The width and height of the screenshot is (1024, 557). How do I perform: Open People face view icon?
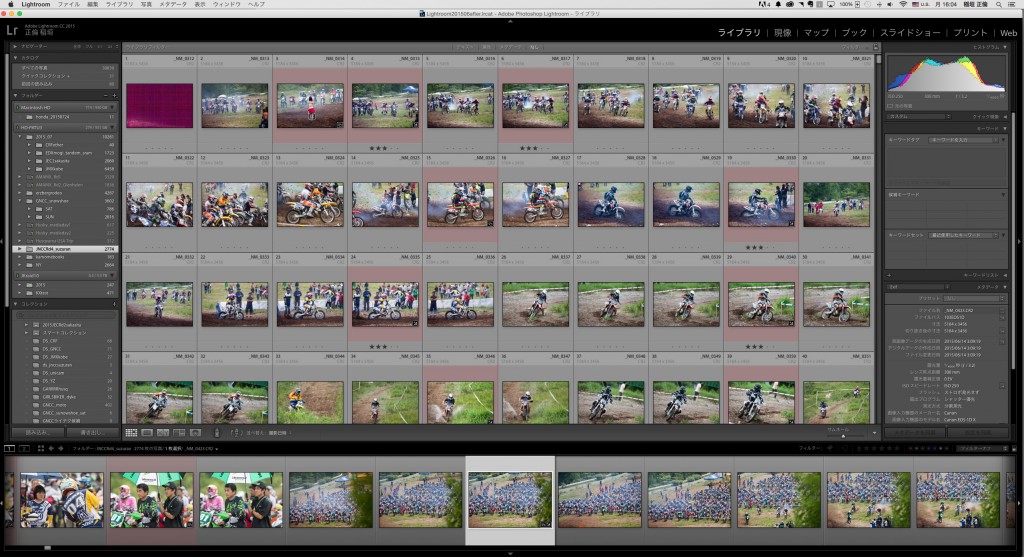point(195,433)
